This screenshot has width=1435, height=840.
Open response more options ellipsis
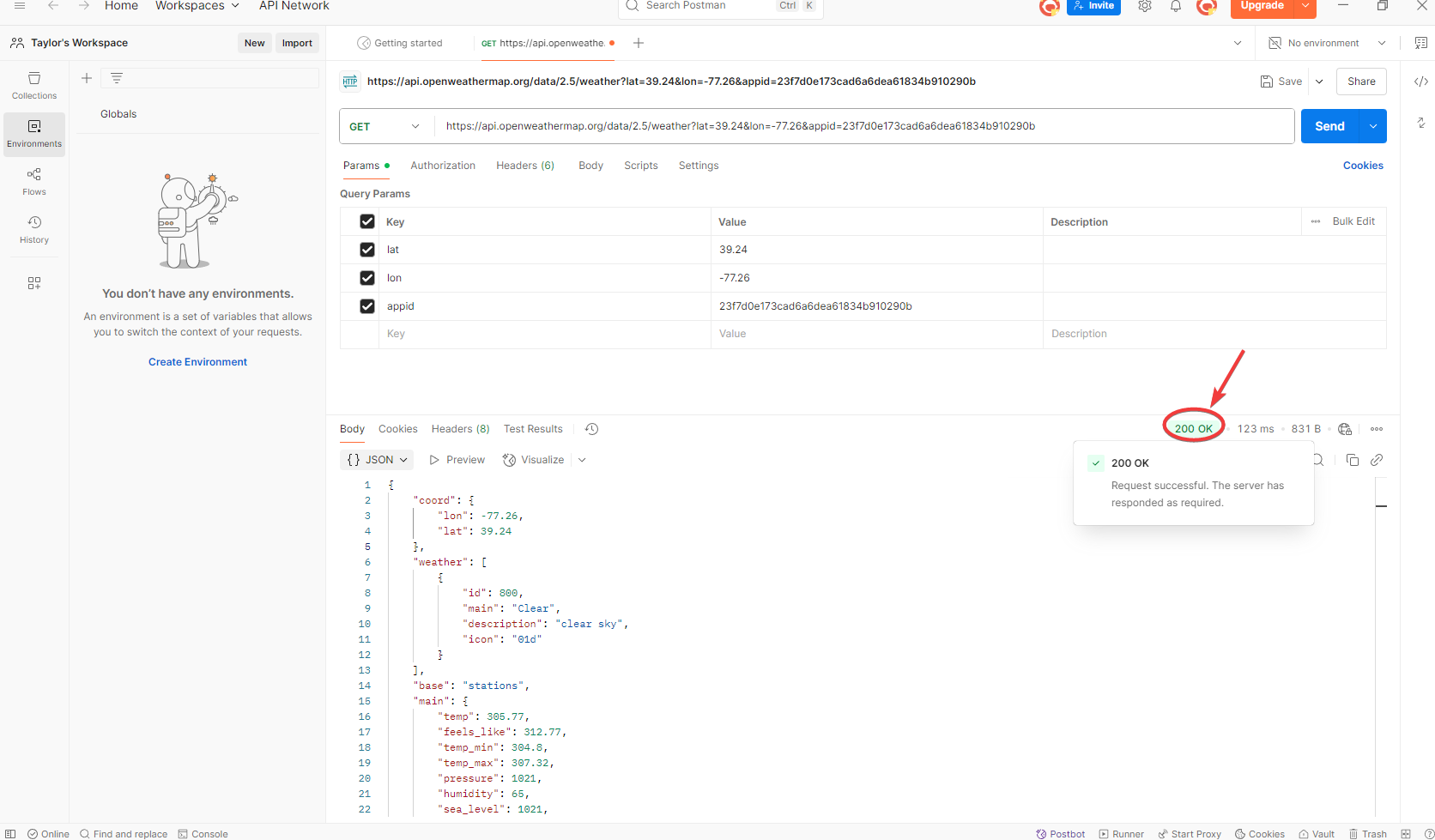(x=1377, y=429)
